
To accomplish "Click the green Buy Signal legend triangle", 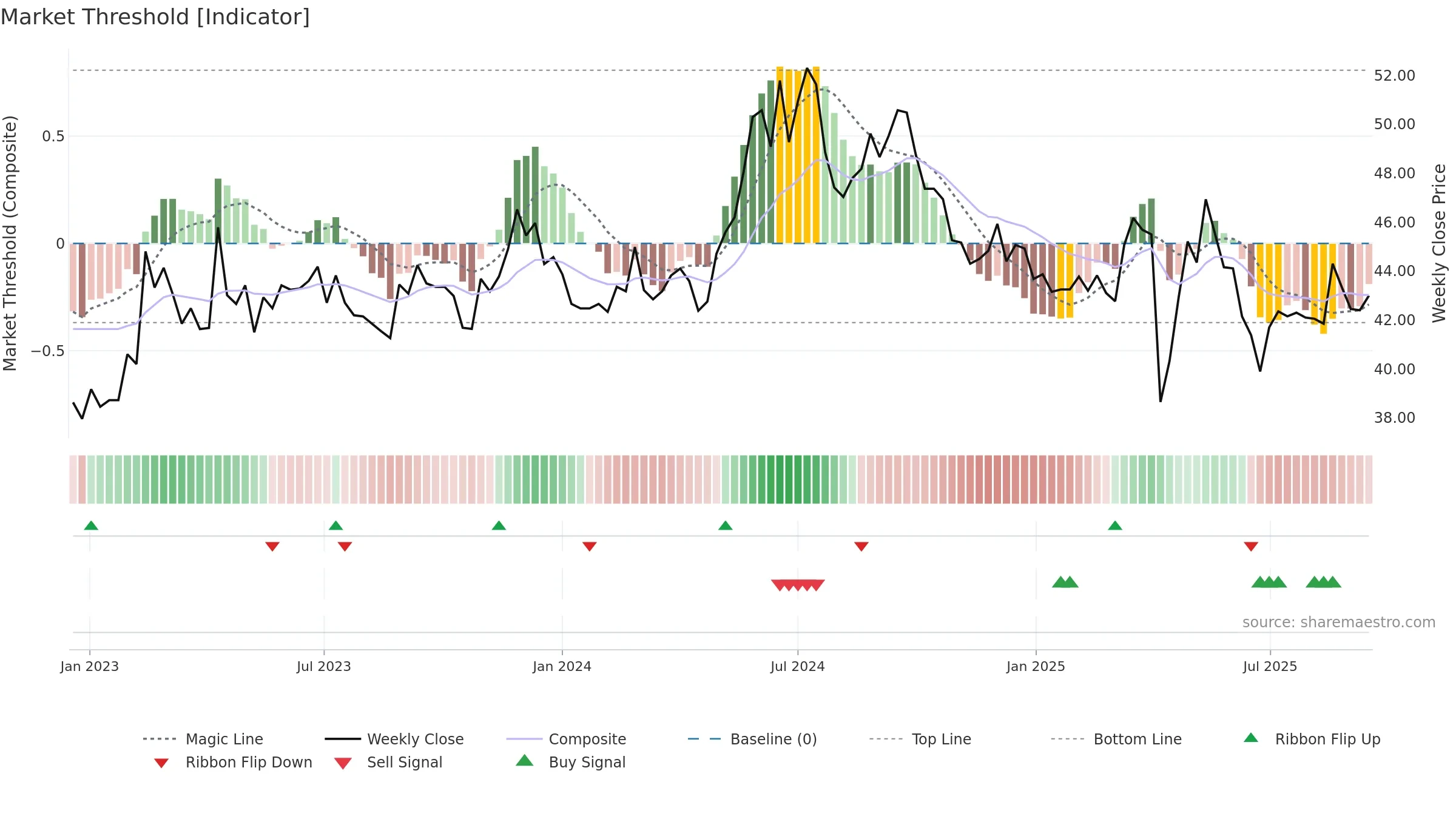I will 525,760.
